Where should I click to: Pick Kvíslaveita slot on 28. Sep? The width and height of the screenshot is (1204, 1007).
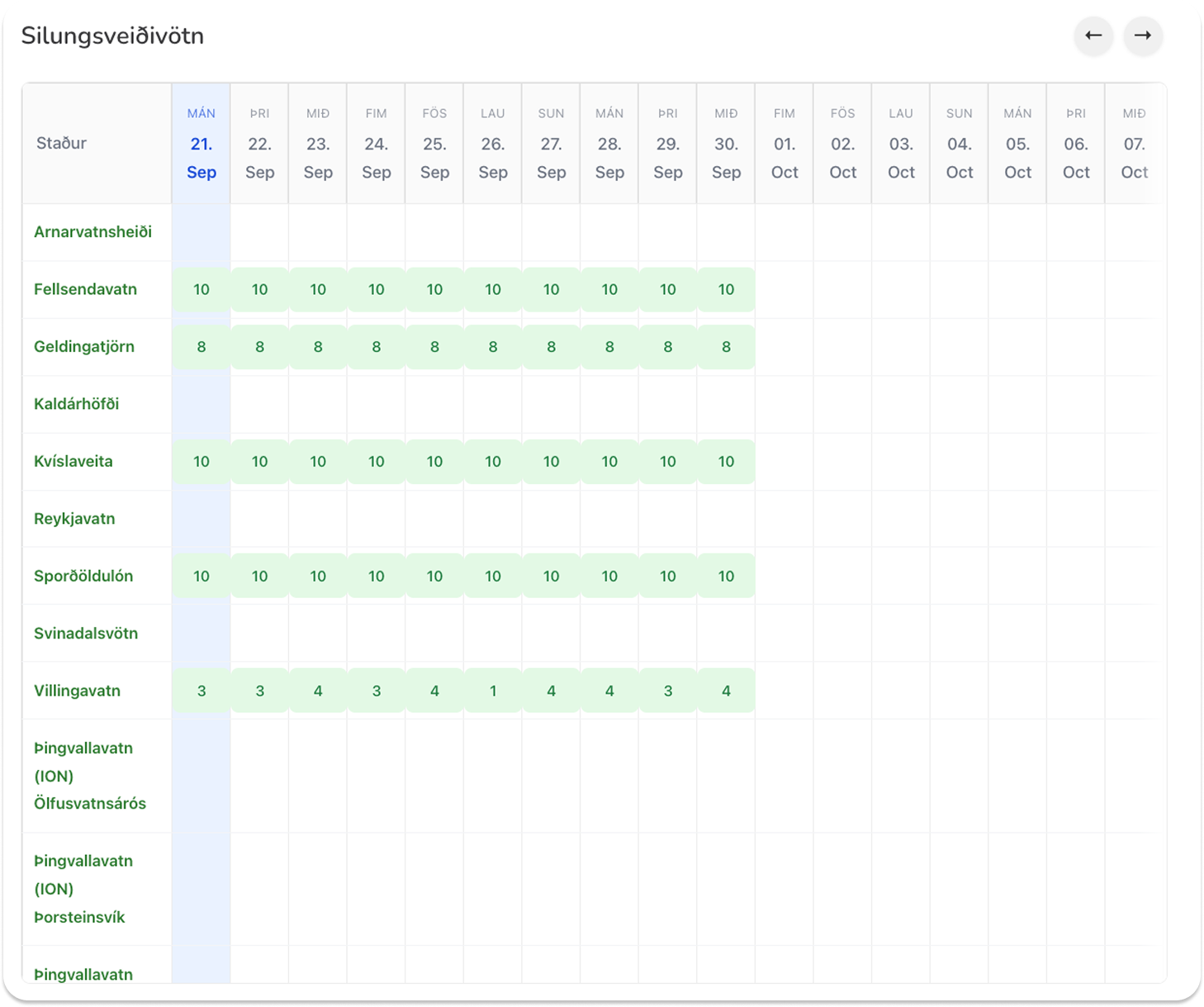point(609,462)
